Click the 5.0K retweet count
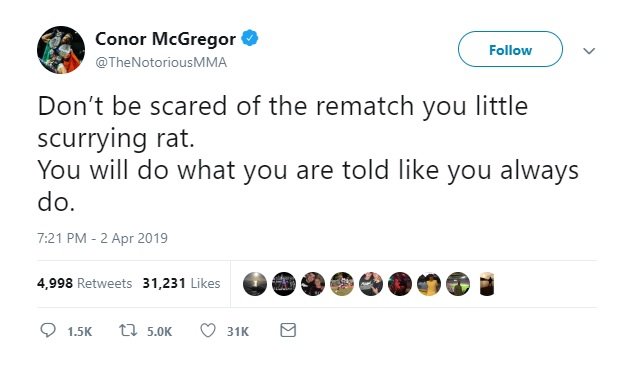The height and width of the screenshot is (369, 636). coord(159,332)
